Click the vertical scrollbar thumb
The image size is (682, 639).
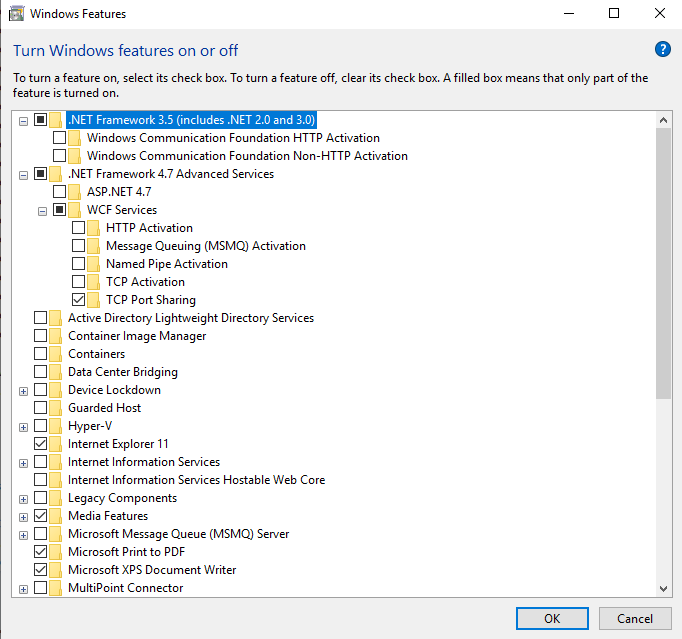(x=663, y=263)
